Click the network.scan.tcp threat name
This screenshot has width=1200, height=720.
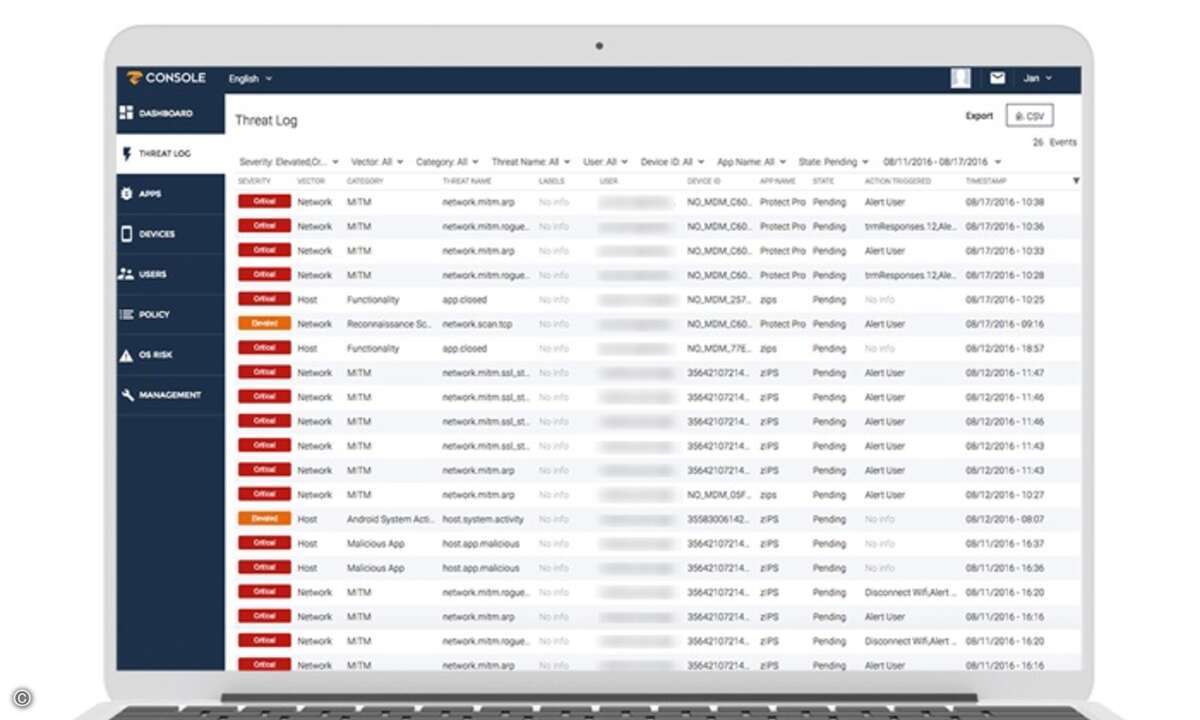478,324
